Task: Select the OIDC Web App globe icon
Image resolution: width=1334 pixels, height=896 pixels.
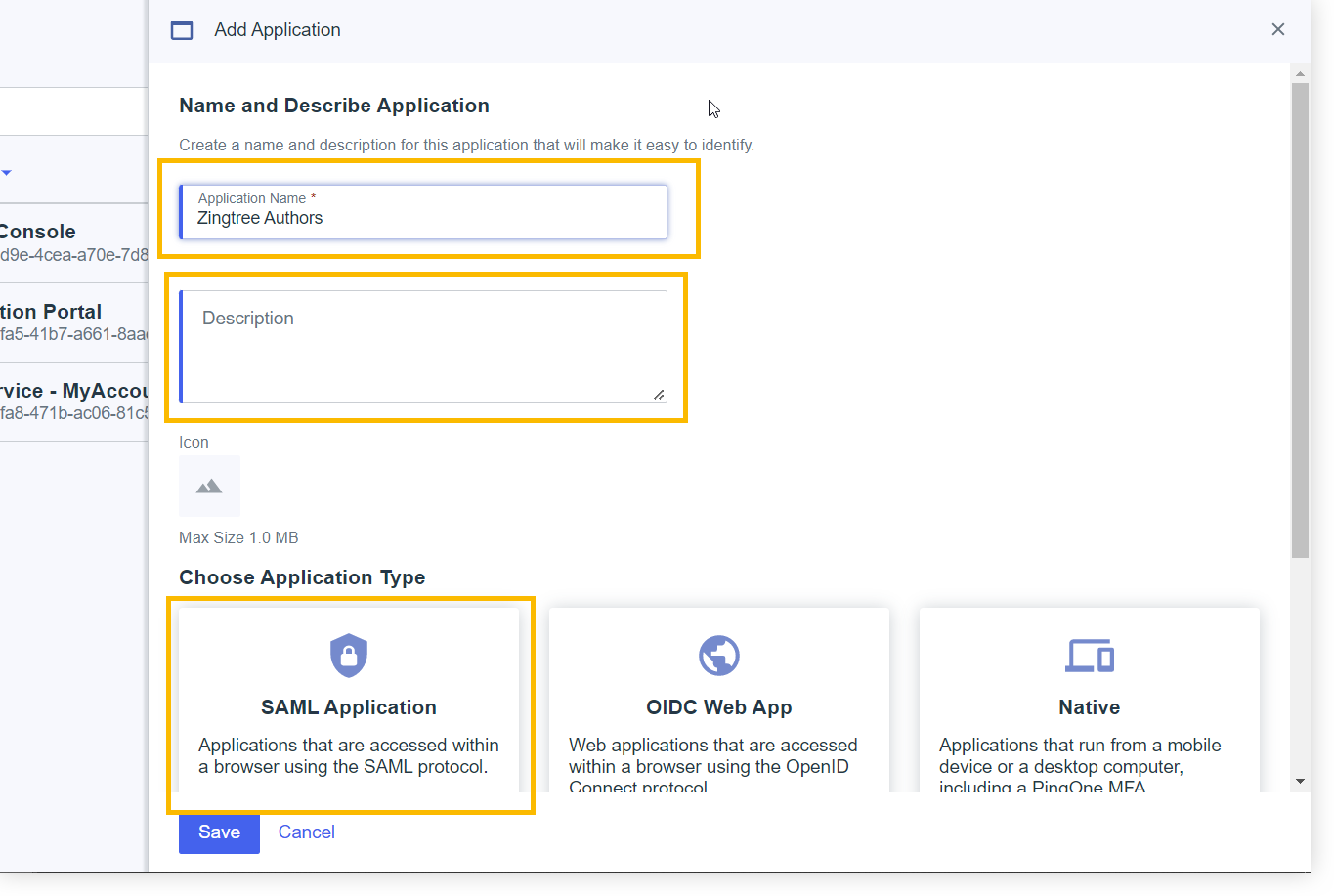Action: click(x=719, y=656)
